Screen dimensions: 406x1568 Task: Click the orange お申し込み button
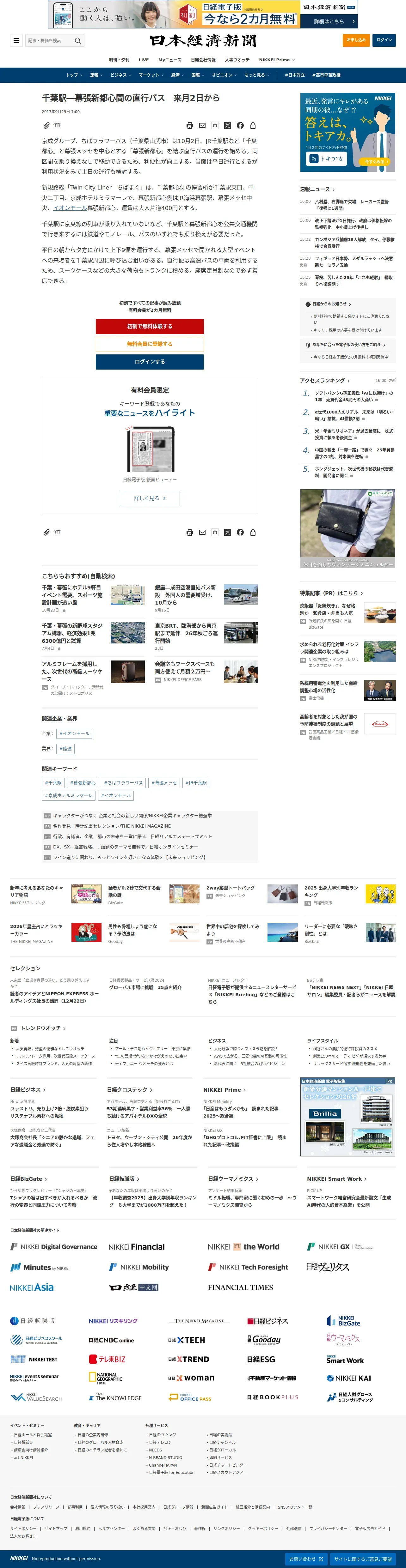pos(356,40)
